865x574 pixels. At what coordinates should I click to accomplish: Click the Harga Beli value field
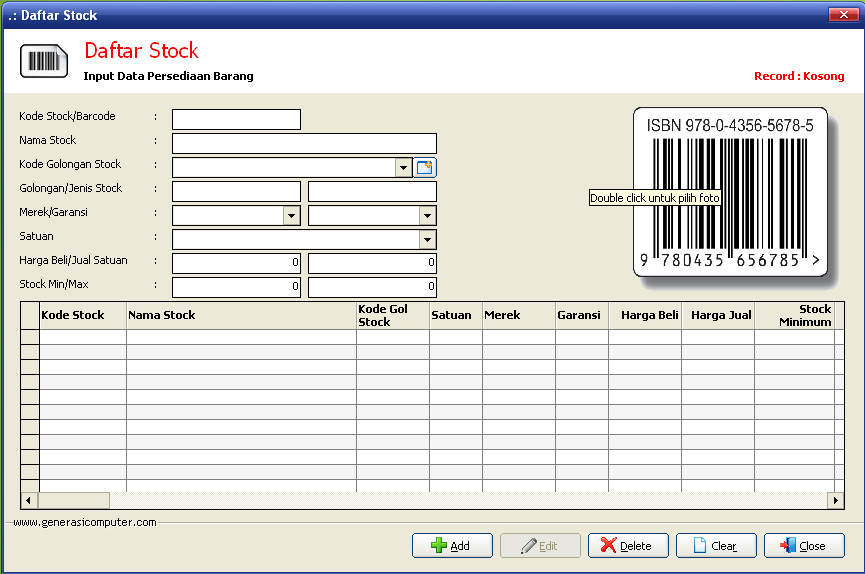[236, 264]
